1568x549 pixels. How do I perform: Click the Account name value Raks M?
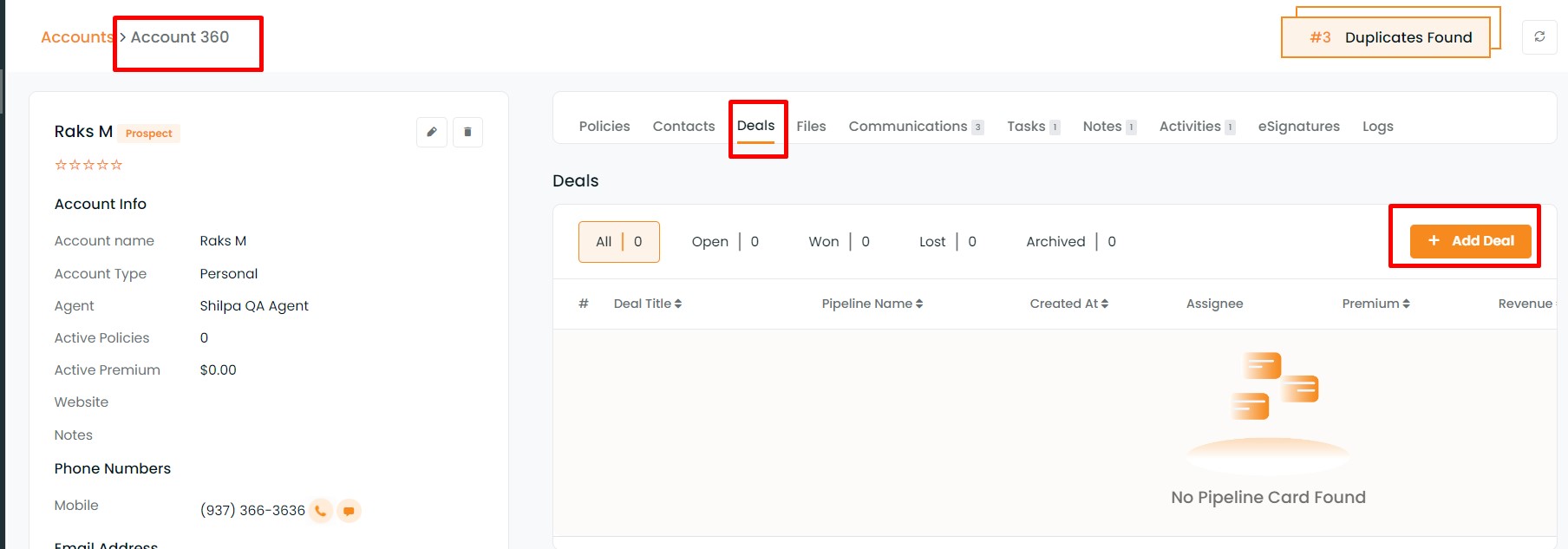coord(223,241)
